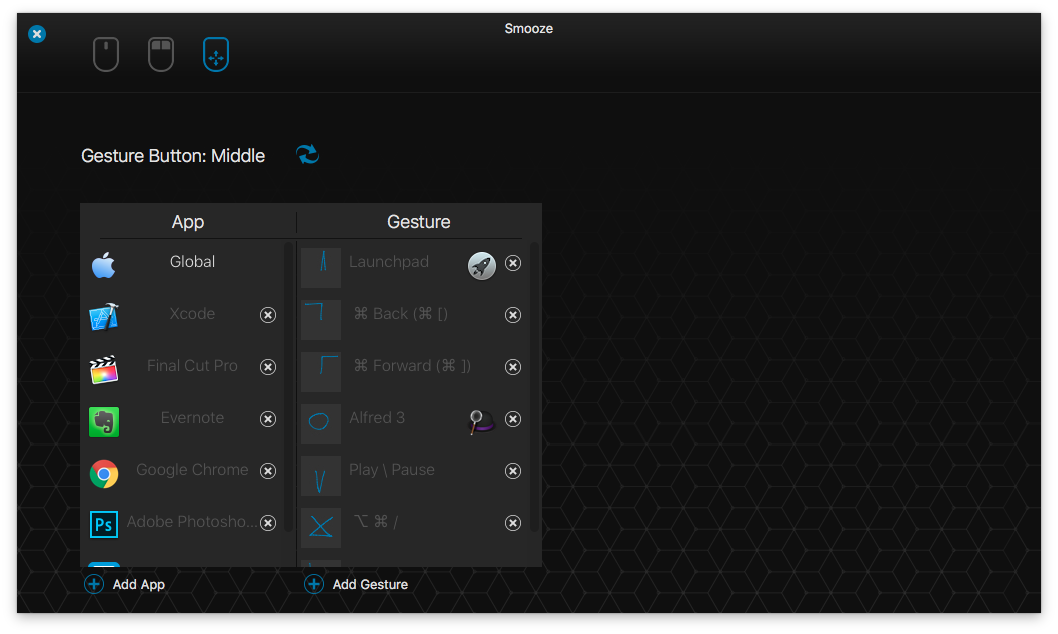Select the ⌘ Forward (⌘ ]) label

[x=412, y=366]
